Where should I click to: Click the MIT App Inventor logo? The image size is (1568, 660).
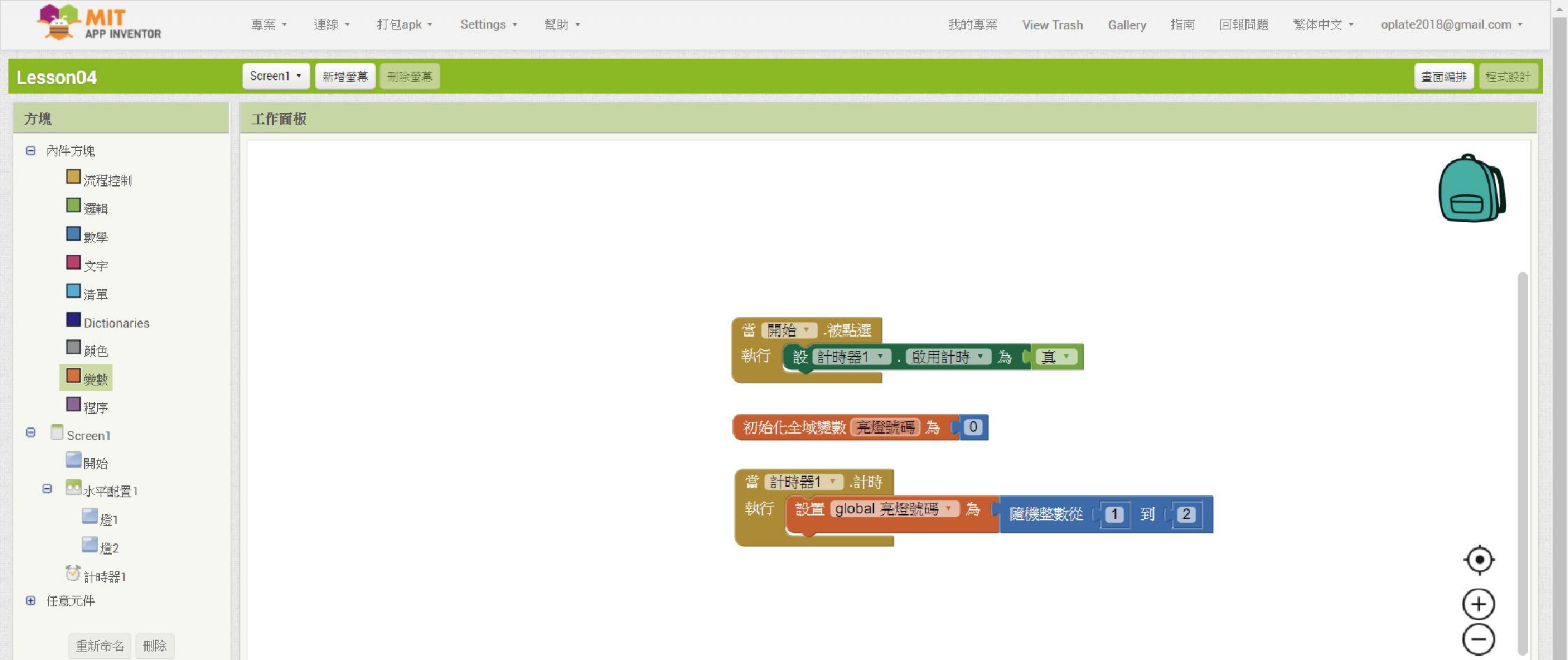[x=99, y=23]
